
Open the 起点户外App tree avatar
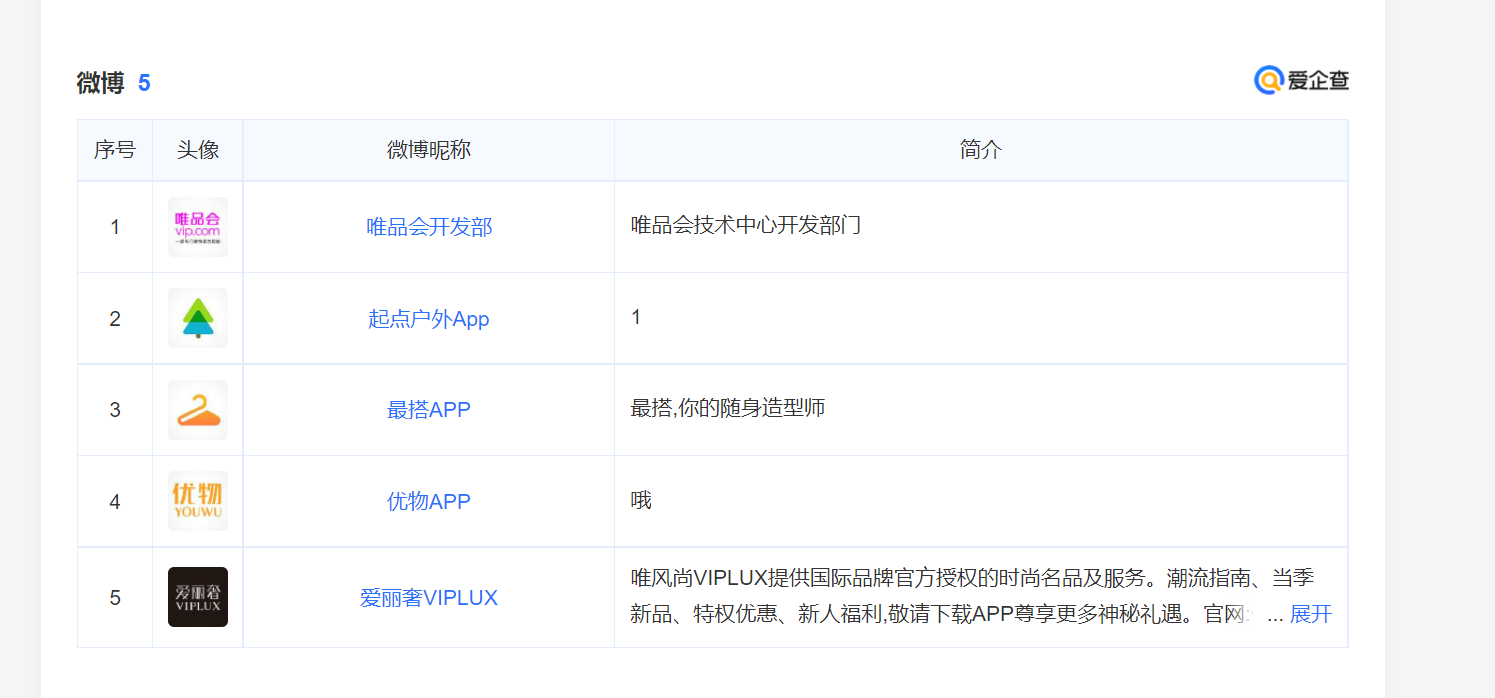click(x=198, y=318)
